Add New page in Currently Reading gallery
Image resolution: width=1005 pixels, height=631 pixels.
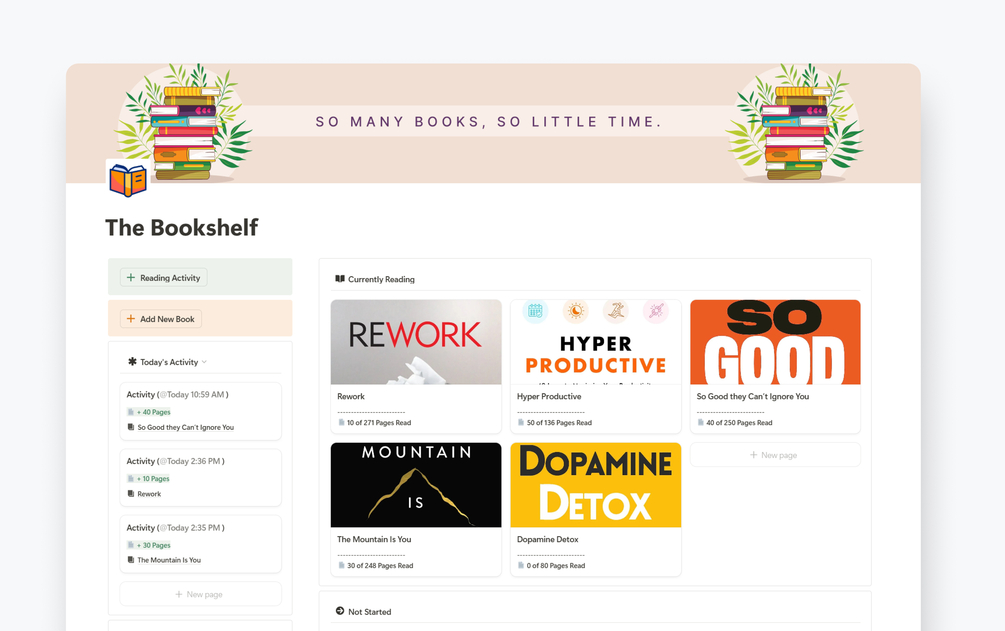coord(775,455)
